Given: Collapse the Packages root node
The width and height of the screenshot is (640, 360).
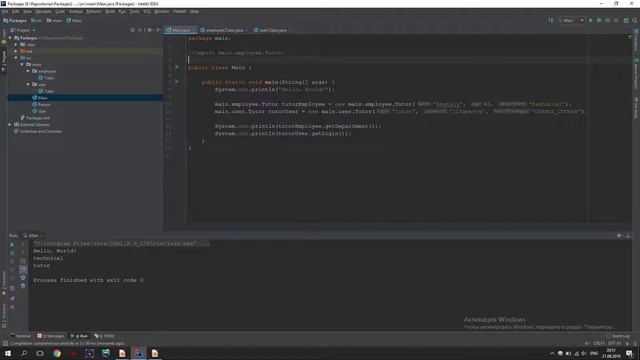Looking at the screenshot, I should click(10, 38).
